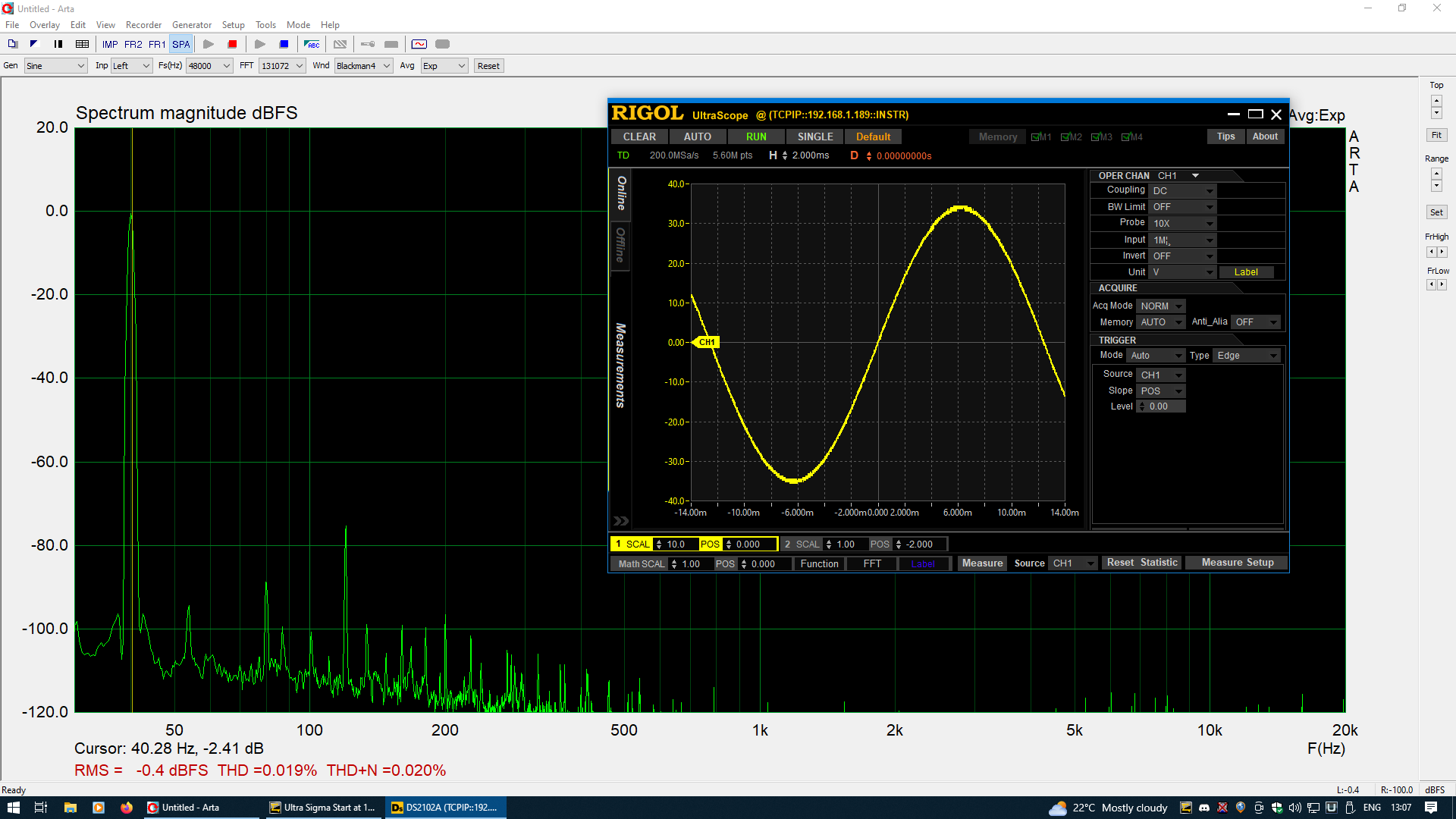Click Reset averaging button

(488, 66)
